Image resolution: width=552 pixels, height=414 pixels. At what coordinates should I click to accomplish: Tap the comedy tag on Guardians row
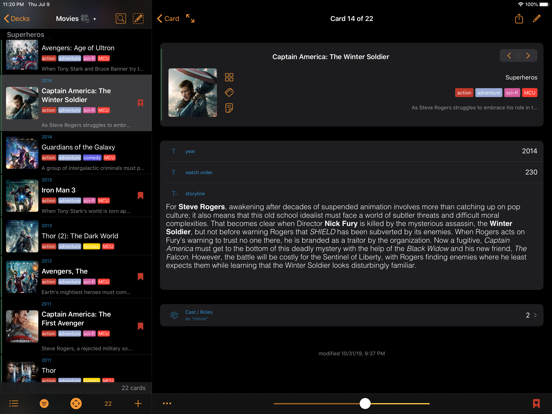tap(92, 157)
